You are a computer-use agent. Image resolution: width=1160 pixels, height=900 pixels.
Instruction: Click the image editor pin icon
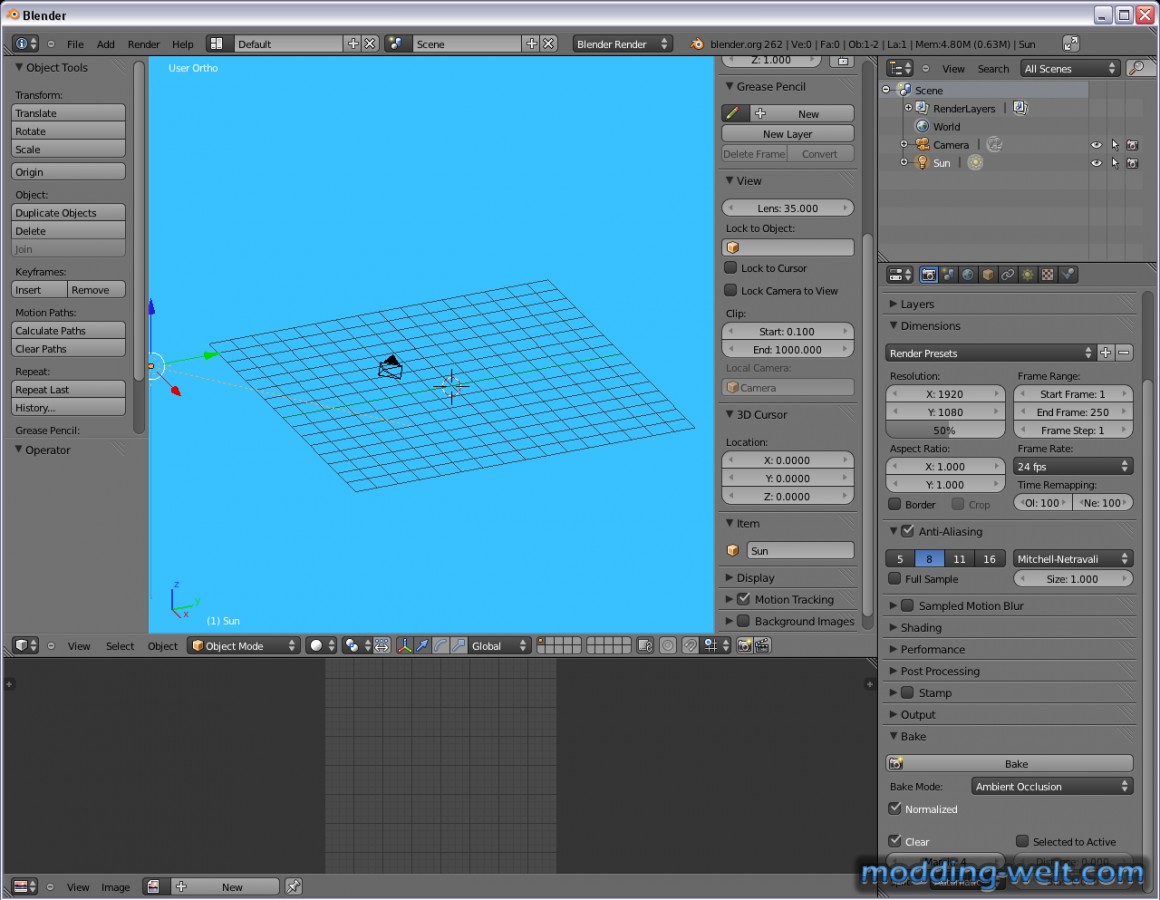pyautogui.click(x=294, y=886)
